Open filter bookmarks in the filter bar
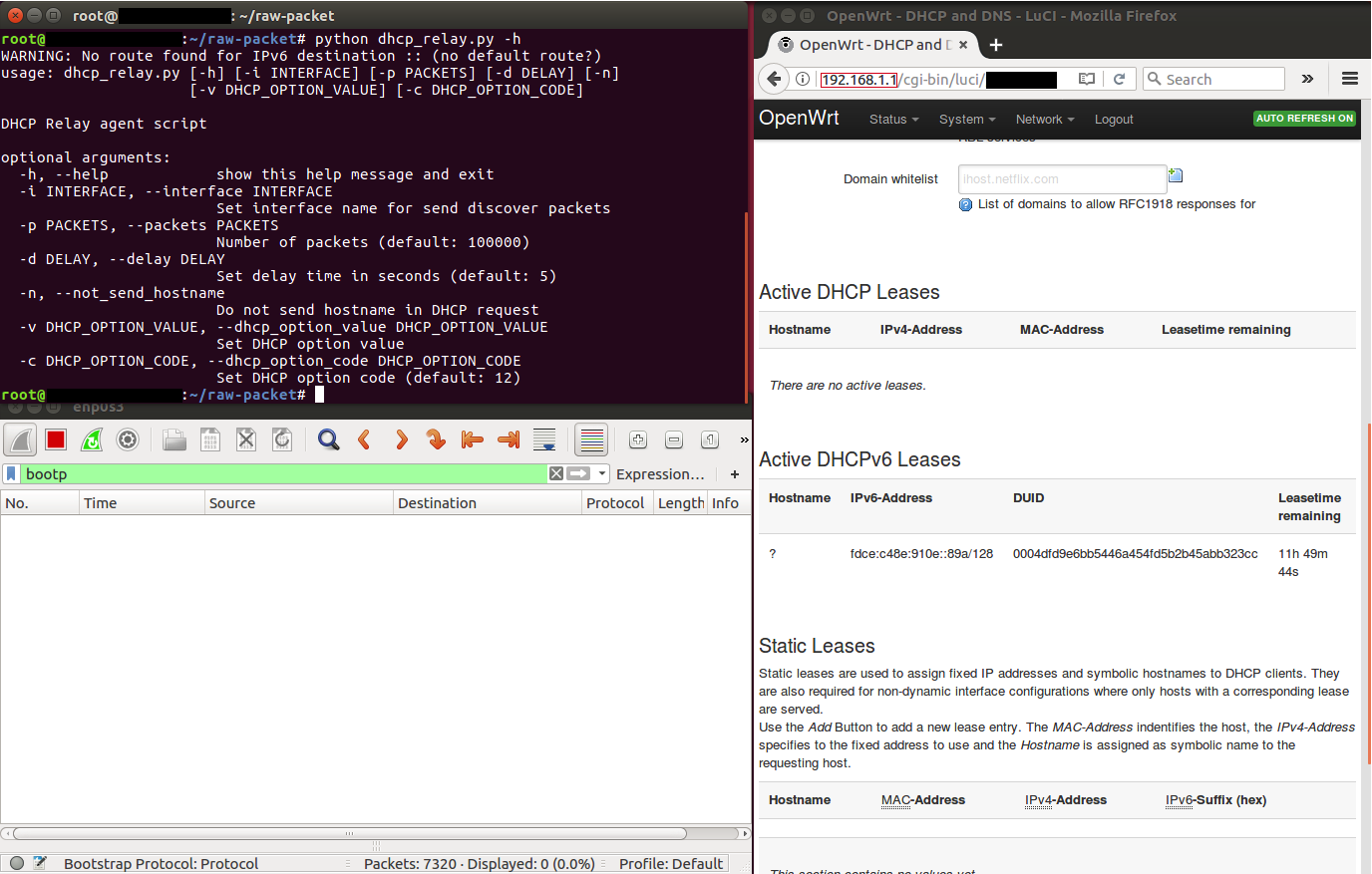 (11, 473)
